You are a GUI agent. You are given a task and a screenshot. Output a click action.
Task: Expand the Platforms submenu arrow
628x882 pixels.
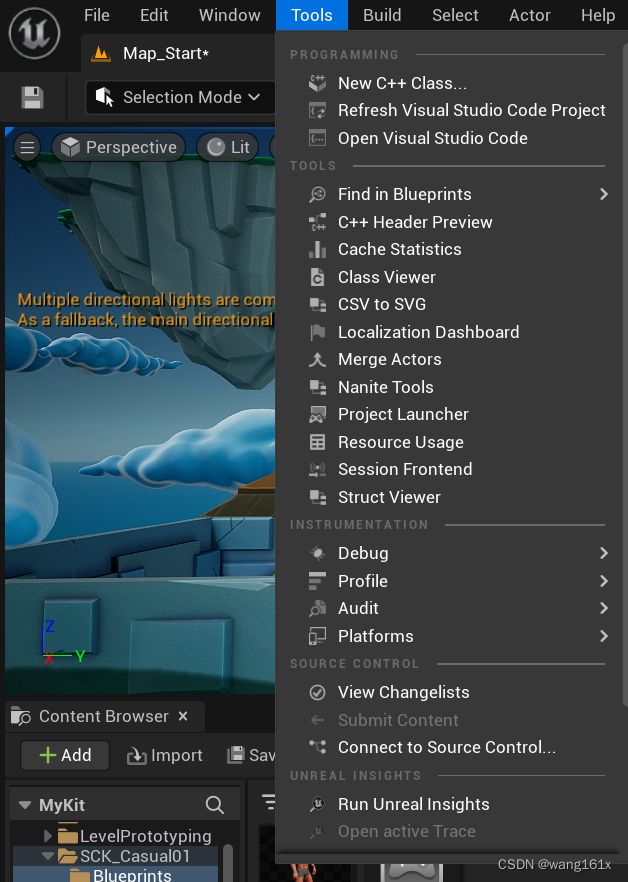click(604, 636)
